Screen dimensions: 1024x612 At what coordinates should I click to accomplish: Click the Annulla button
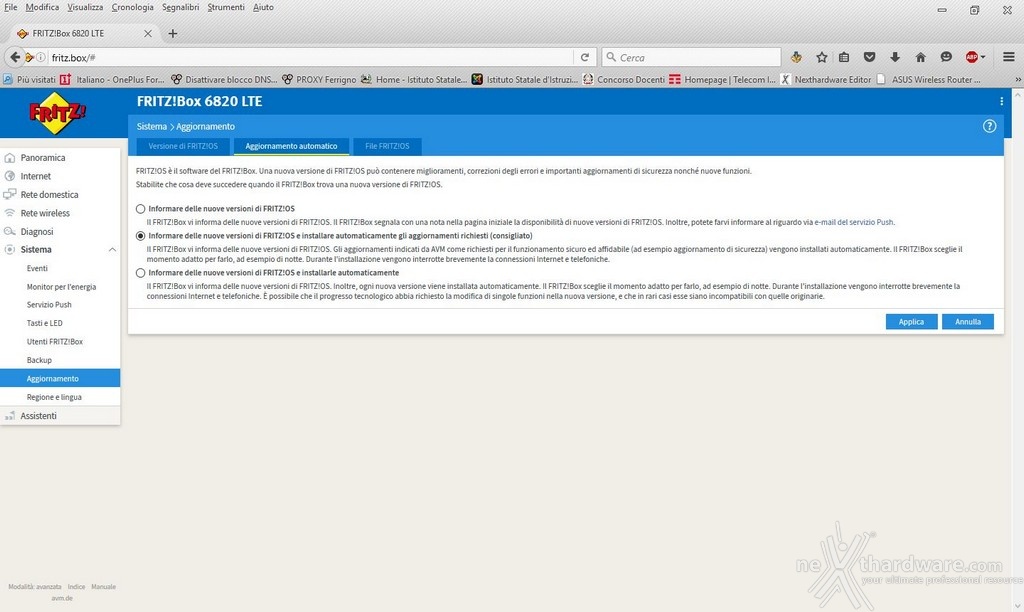pyautogui.click(x=968, y=321)
